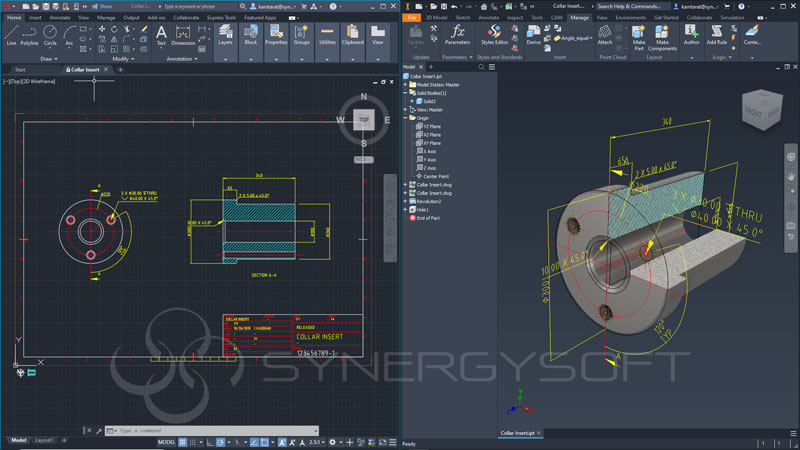Click the Dimension annotation tool
The width and height of the screenshot is (800, 450).
coord(182,34)
